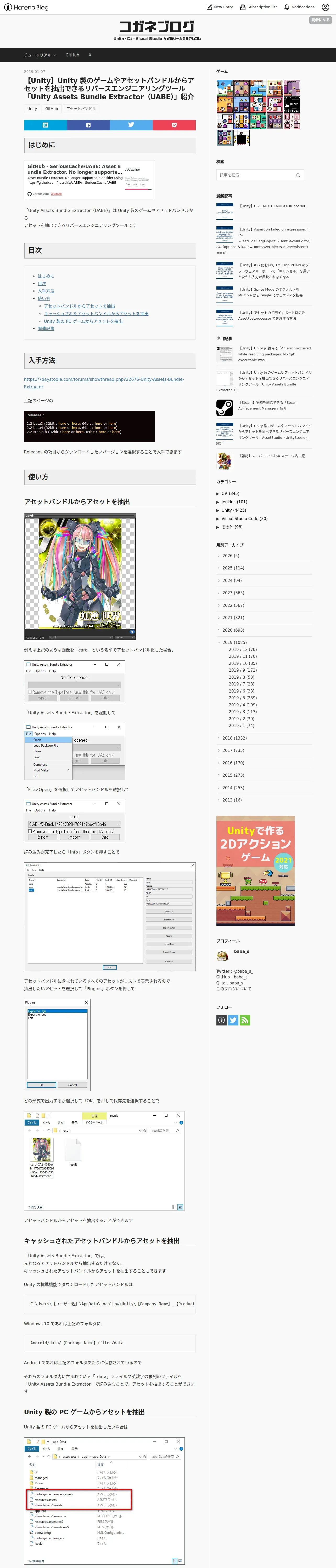
Task: Open the ゲーム thumbnail grid in sidebar
Action: (258, 113)
